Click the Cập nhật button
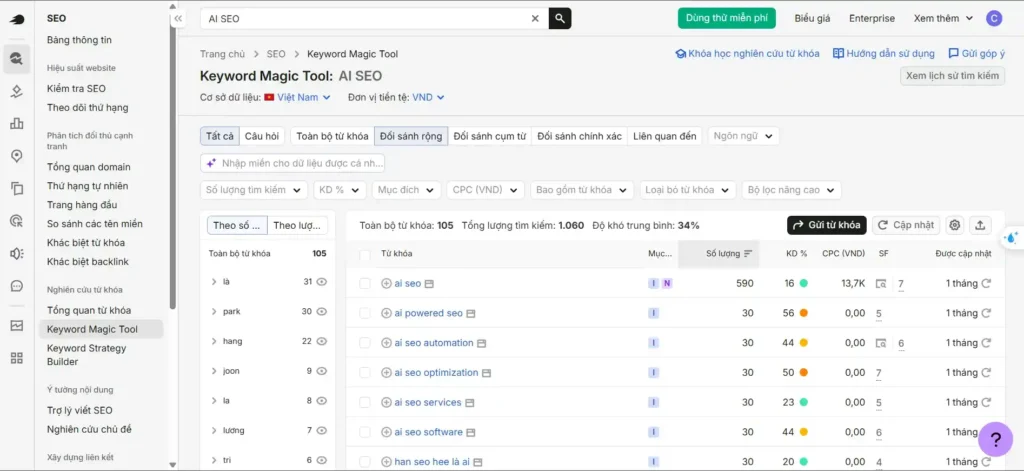This screenshot has height=471, width=1024. [x=906, y=225]
